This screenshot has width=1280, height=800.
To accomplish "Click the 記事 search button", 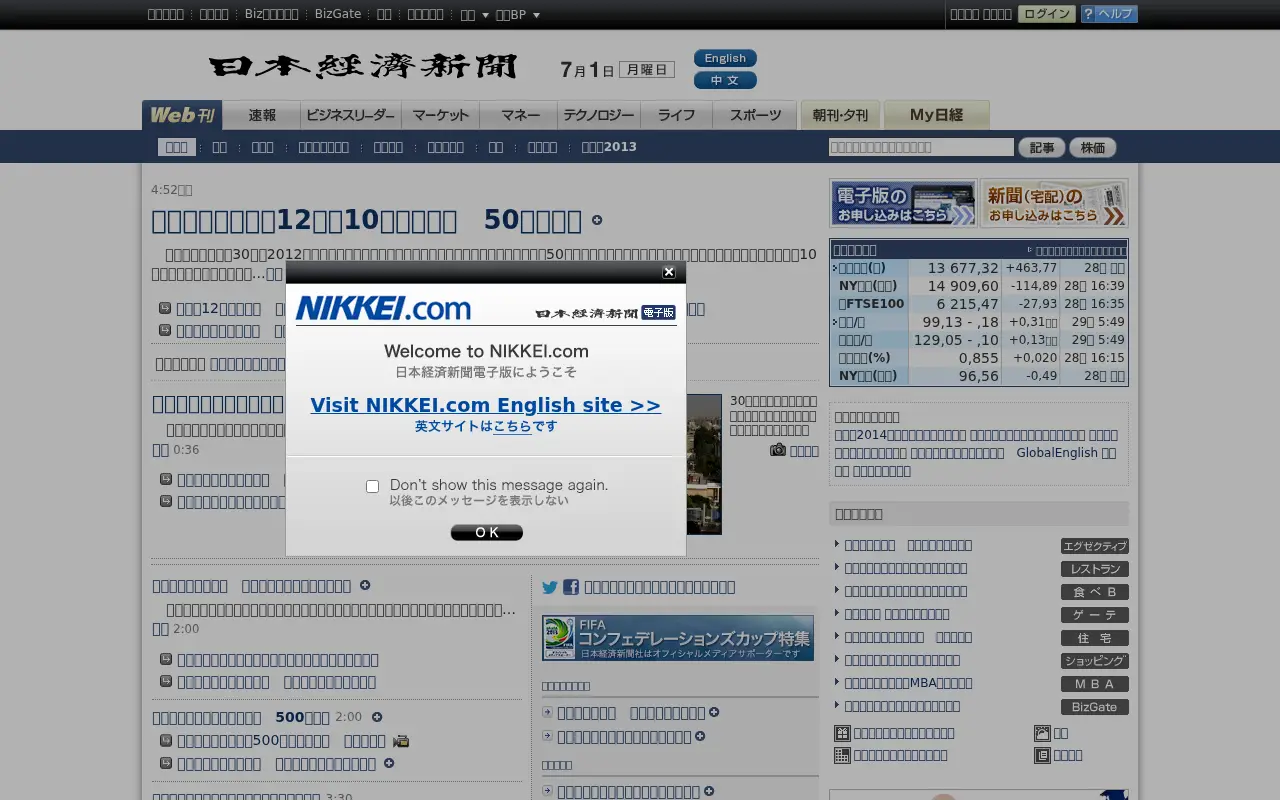I will click(x=1042, y=147).
